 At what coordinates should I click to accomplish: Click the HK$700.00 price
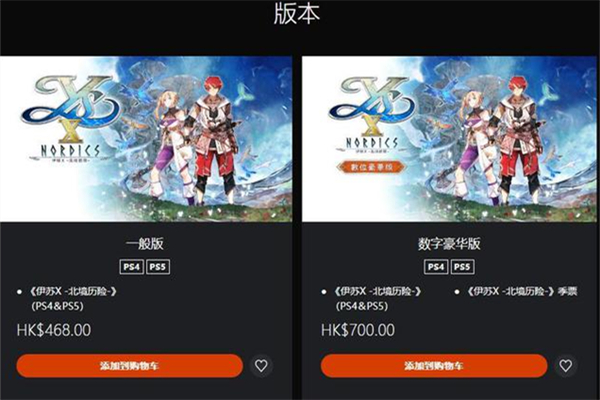click(358, 330)
